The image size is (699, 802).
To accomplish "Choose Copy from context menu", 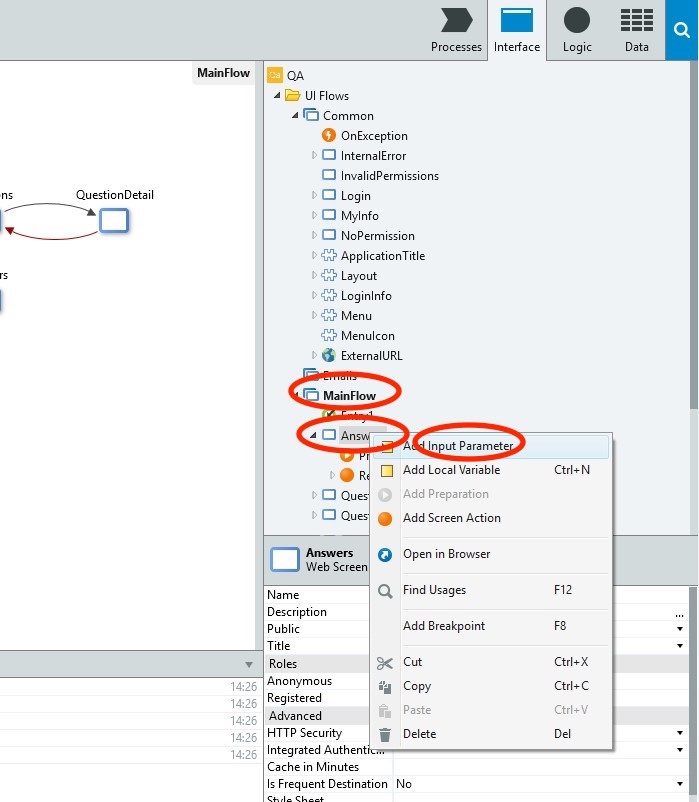I will click(491, 686).
